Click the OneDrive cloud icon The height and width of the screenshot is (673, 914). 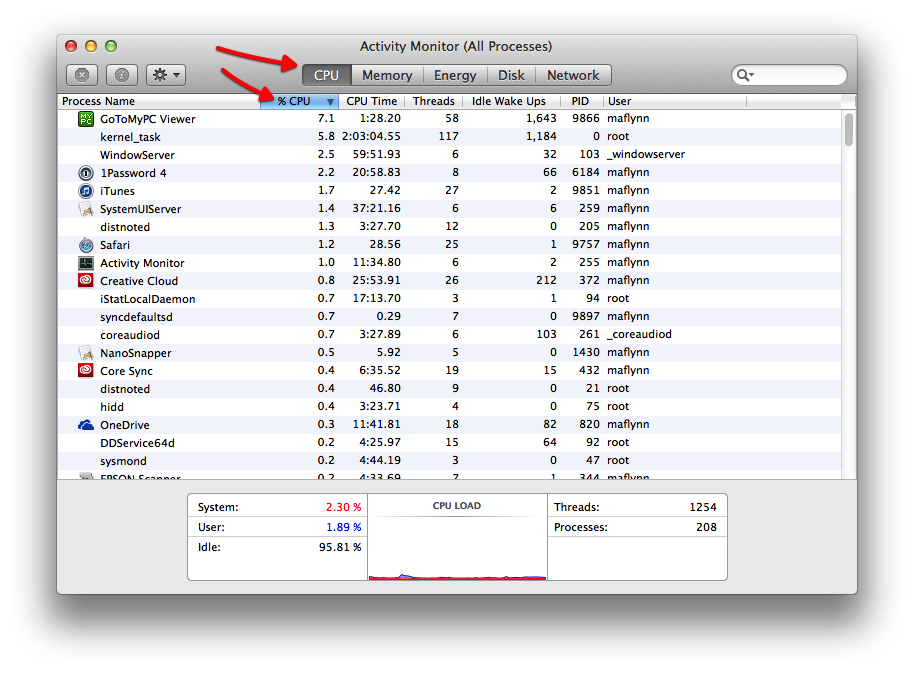click(x=86, y=425)
